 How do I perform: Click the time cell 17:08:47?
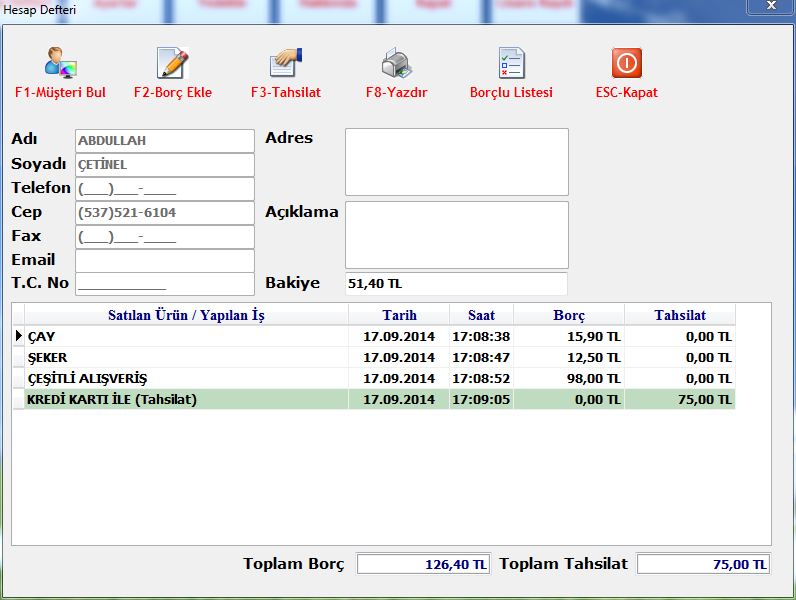(481, 358)
